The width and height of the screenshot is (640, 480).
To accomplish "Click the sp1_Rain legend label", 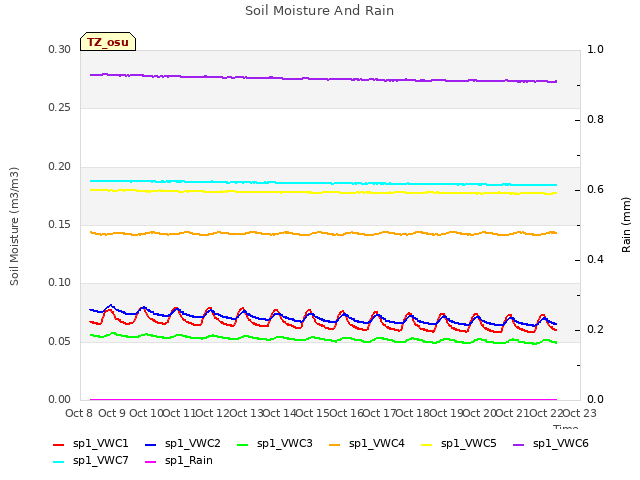I will (x=189, y=460).
